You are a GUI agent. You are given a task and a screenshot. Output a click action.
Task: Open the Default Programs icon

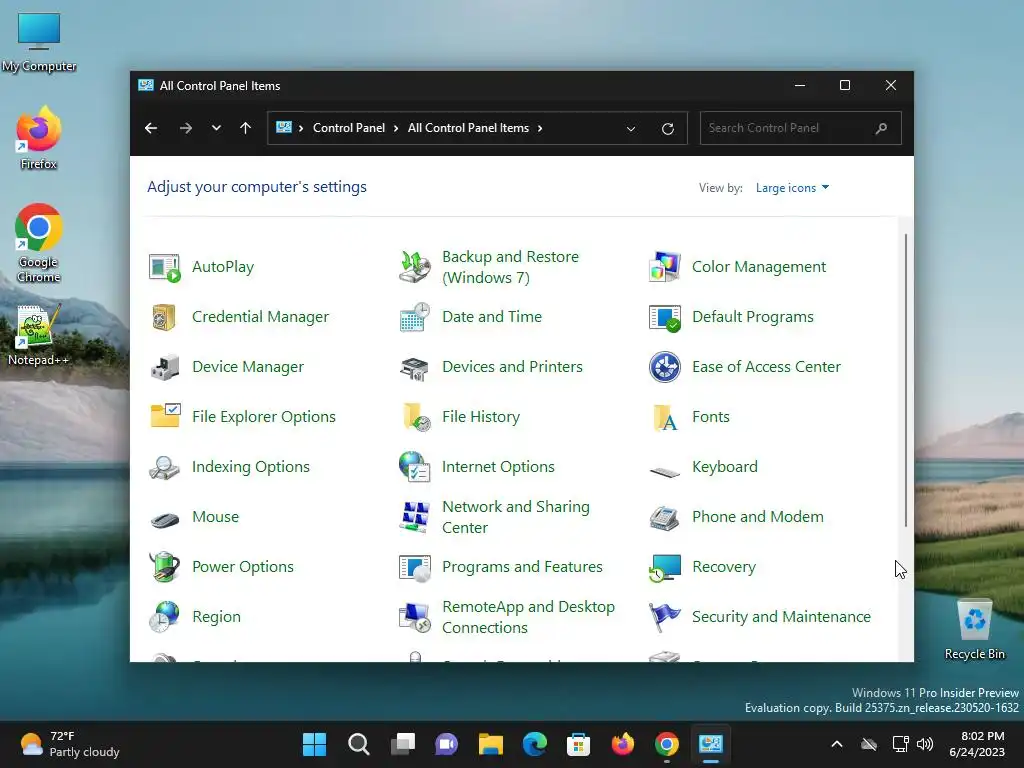coord(665,317)
